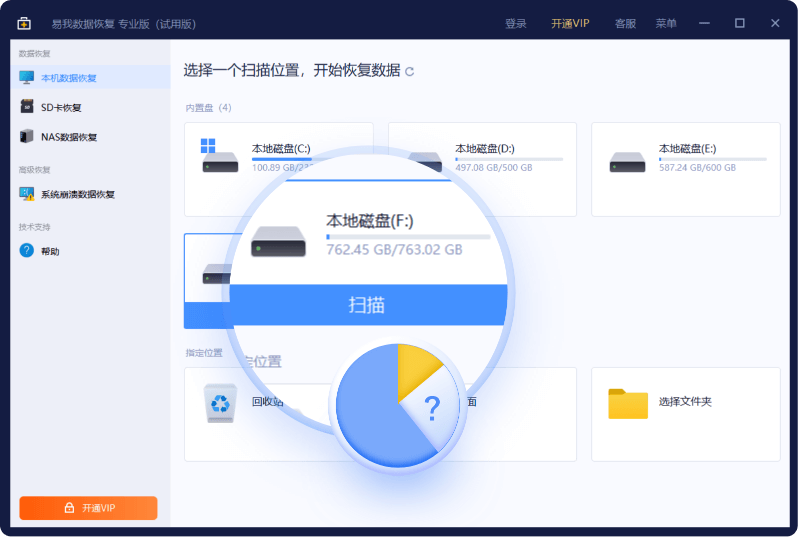This screenshot has height=559, width=798.
Task: Select the 本地磁盘(D:) drive card
Action: pos(482,169)
